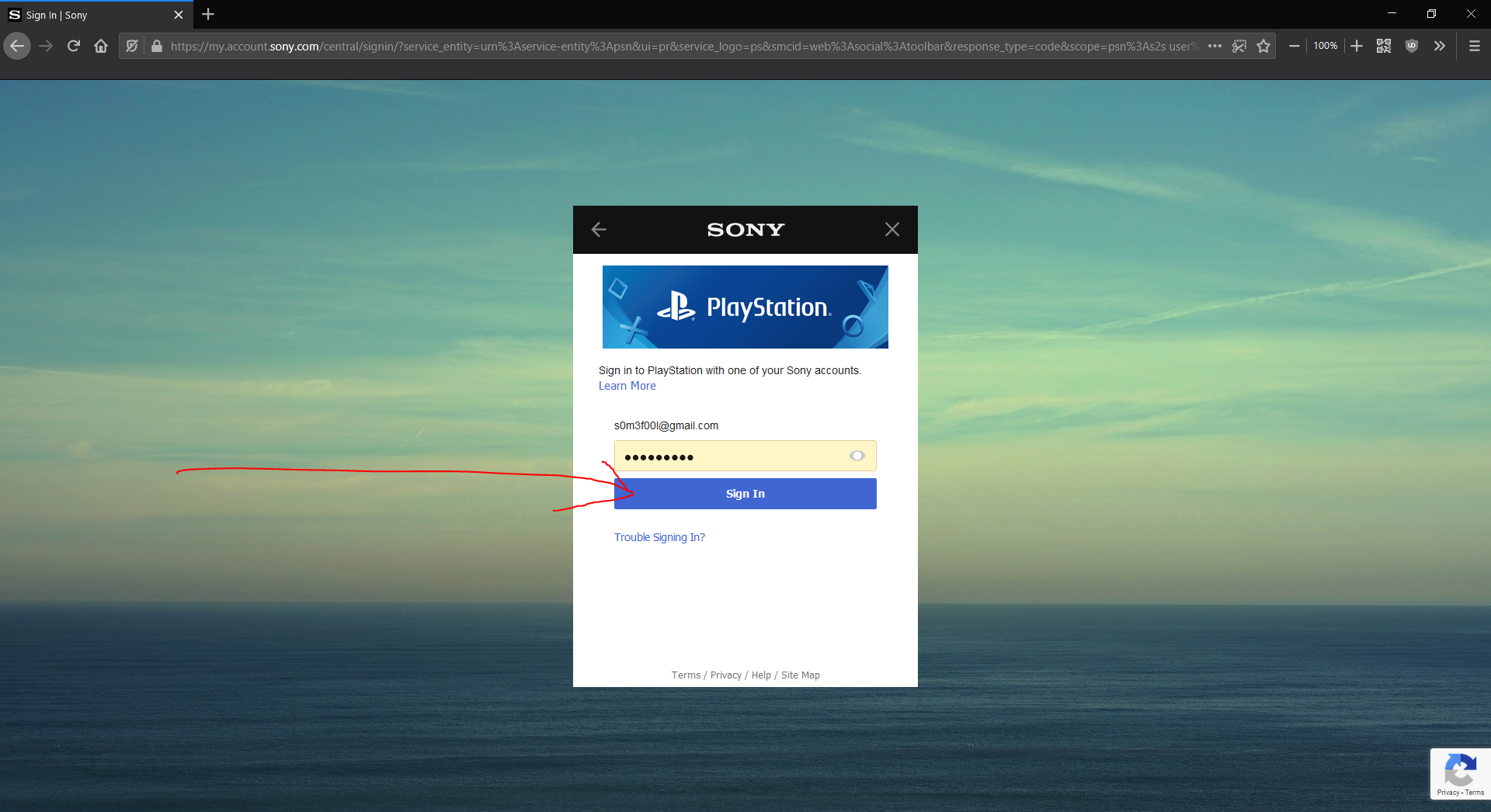Click the PlayStation banner image
Screen dimensions: 1491x812
click(745, 307)
